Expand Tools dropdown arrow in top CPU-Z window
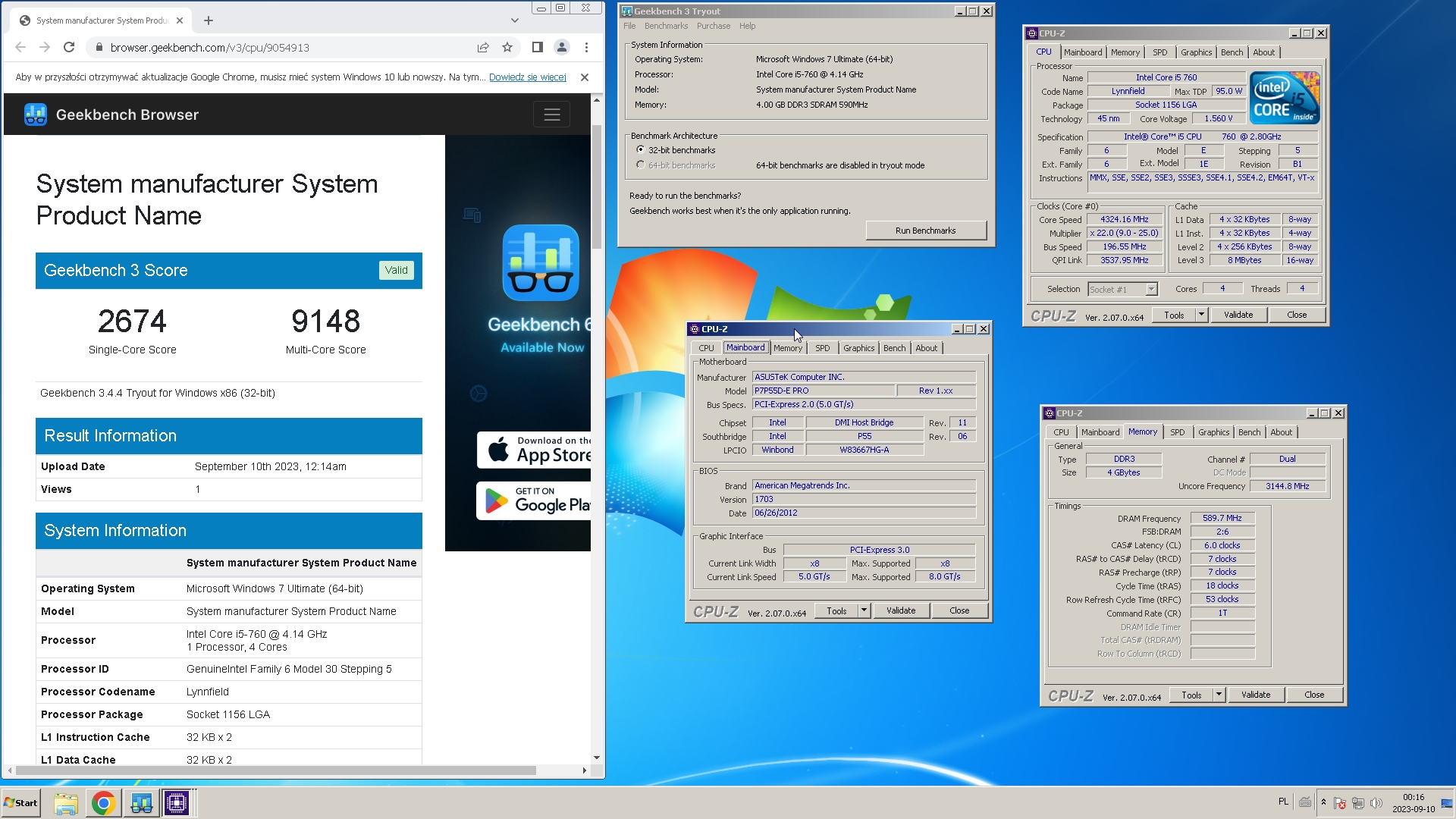This screenshot has width=1456, height=819. (x=1201, y=315)
